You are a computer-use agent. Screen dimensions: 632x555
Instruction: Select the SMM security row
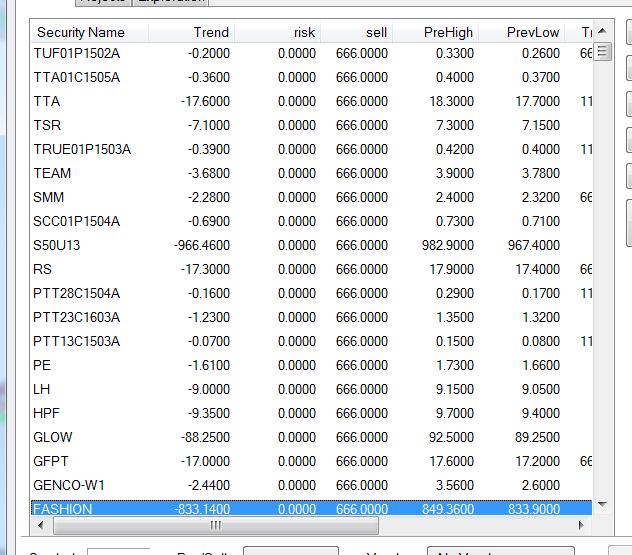(x=311, y=197)
